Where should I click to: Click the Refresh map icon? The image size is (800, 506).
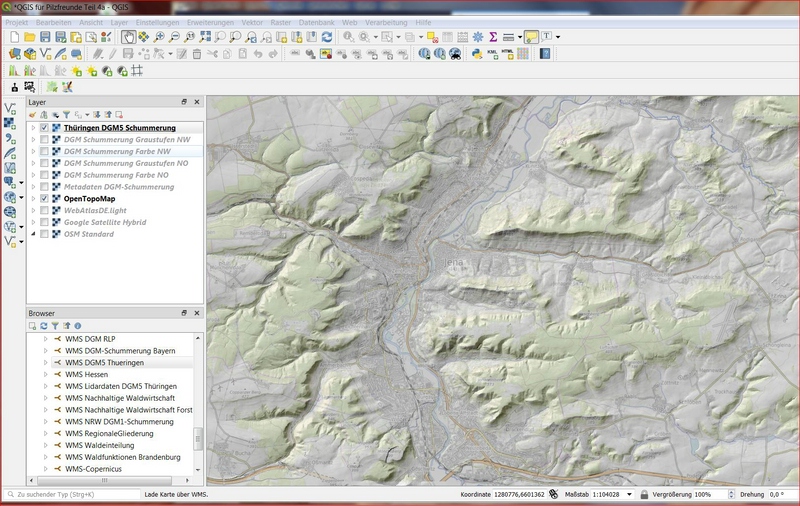click(326, 37)
